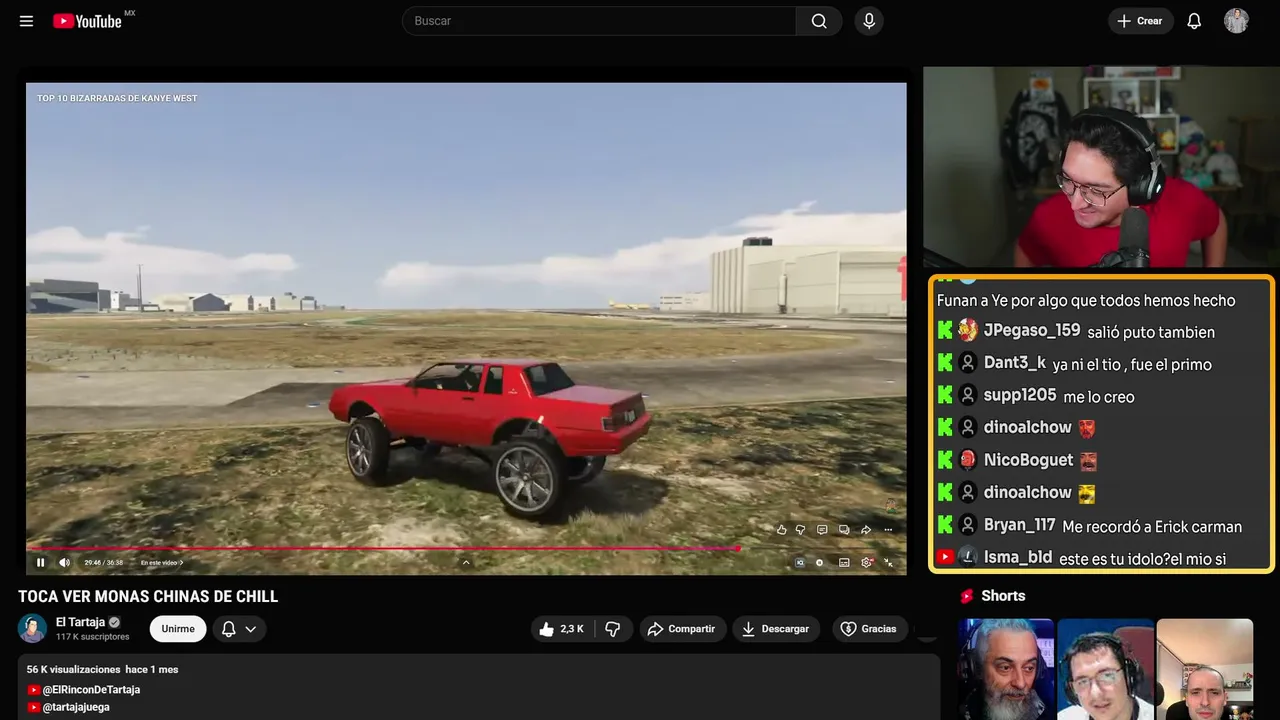This screenshot has width=1280, height=720.
Task: Click Isma_bld username in chat
Action: [1018, 557]
